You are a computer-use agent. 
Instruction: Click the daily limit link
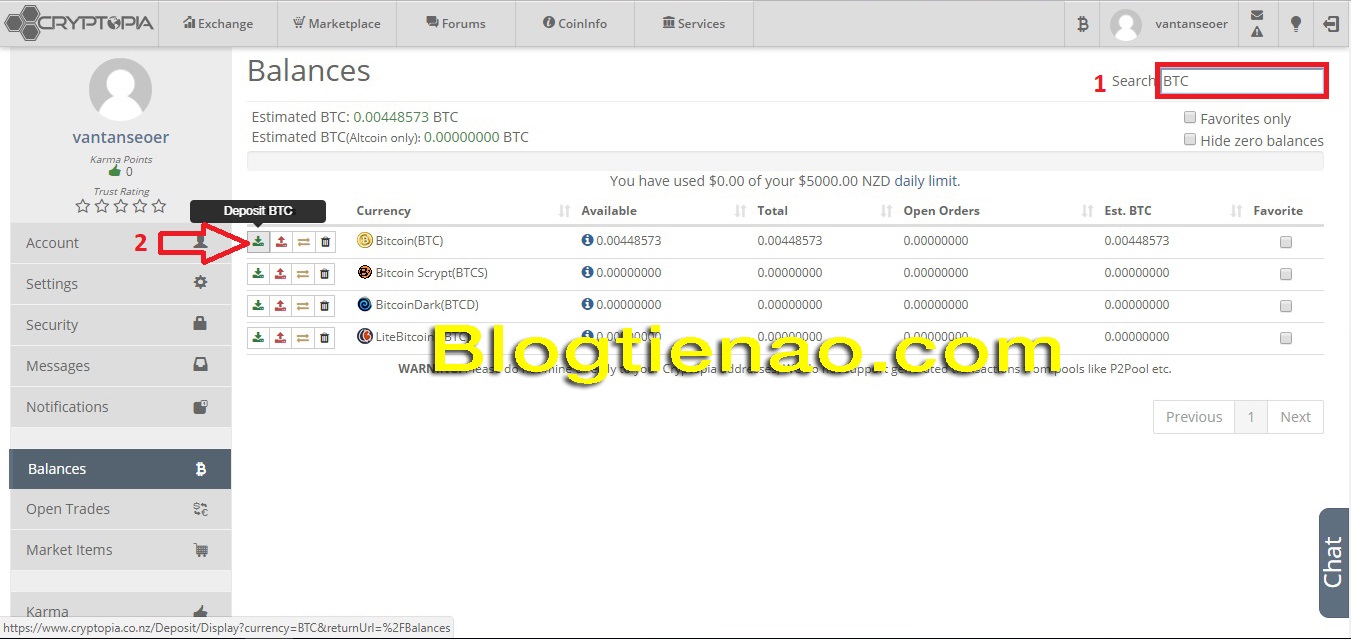(926, 181)
